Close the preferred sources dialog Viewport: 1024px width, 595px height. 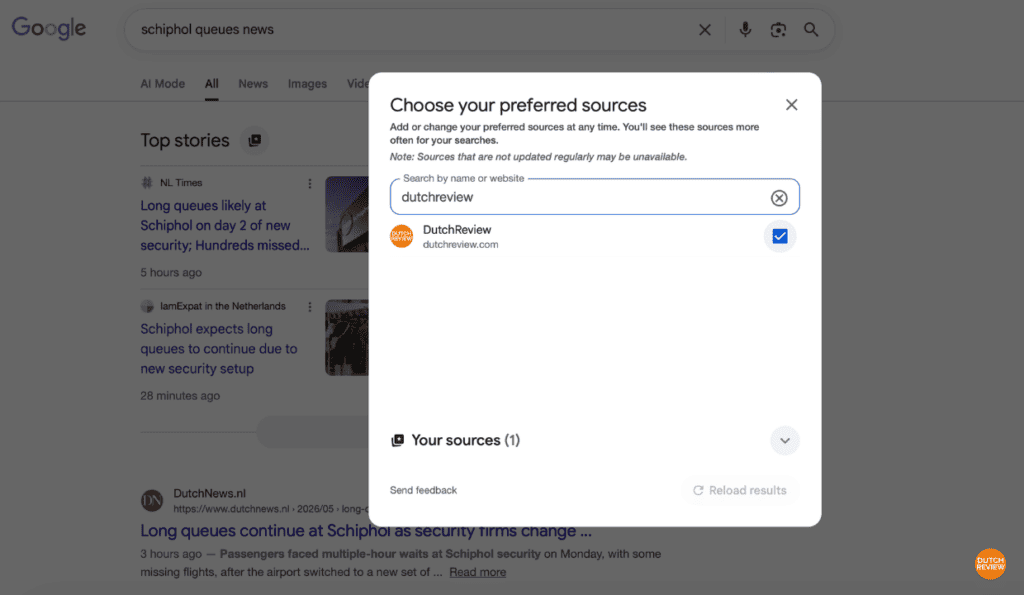(x=792, y=105)
